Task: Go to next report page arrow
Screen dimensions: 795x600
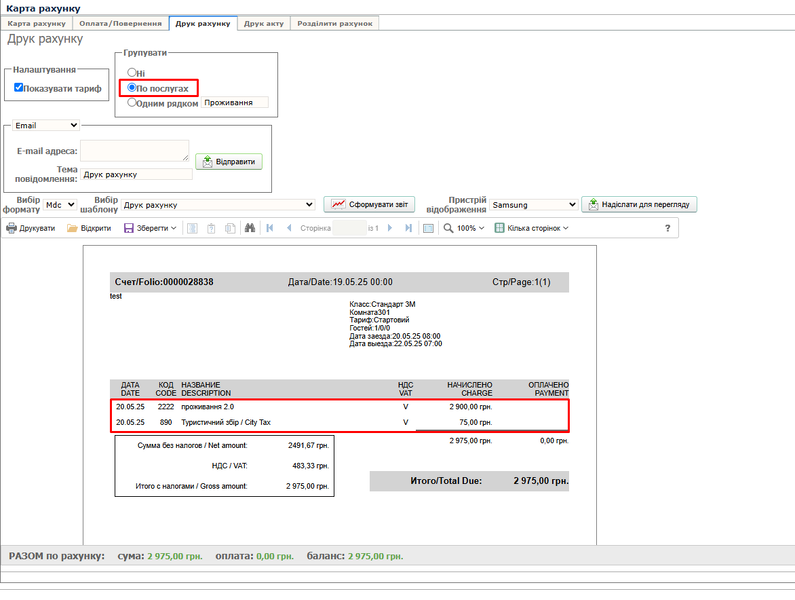Action: click(x=389, y=228)
